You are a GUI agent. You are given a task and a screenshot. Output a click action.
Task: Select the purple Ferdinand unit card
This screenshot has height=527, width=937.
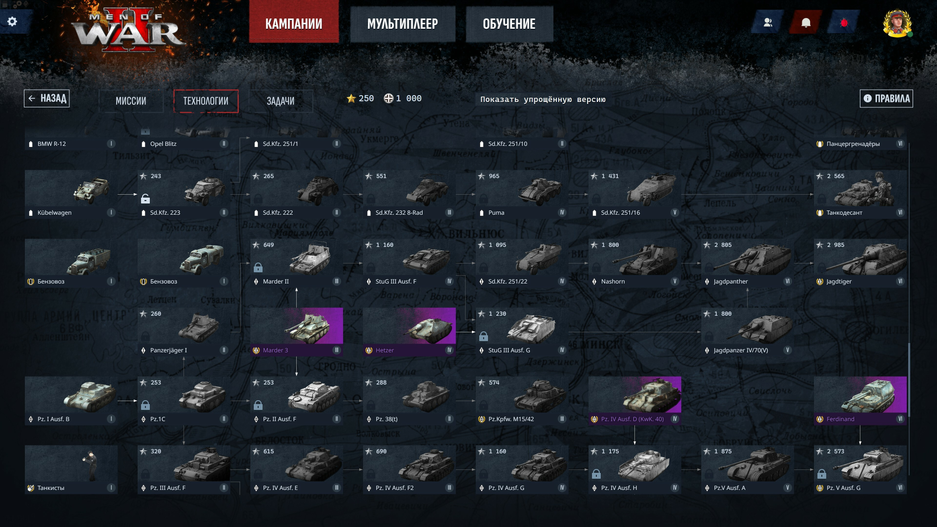860,400
